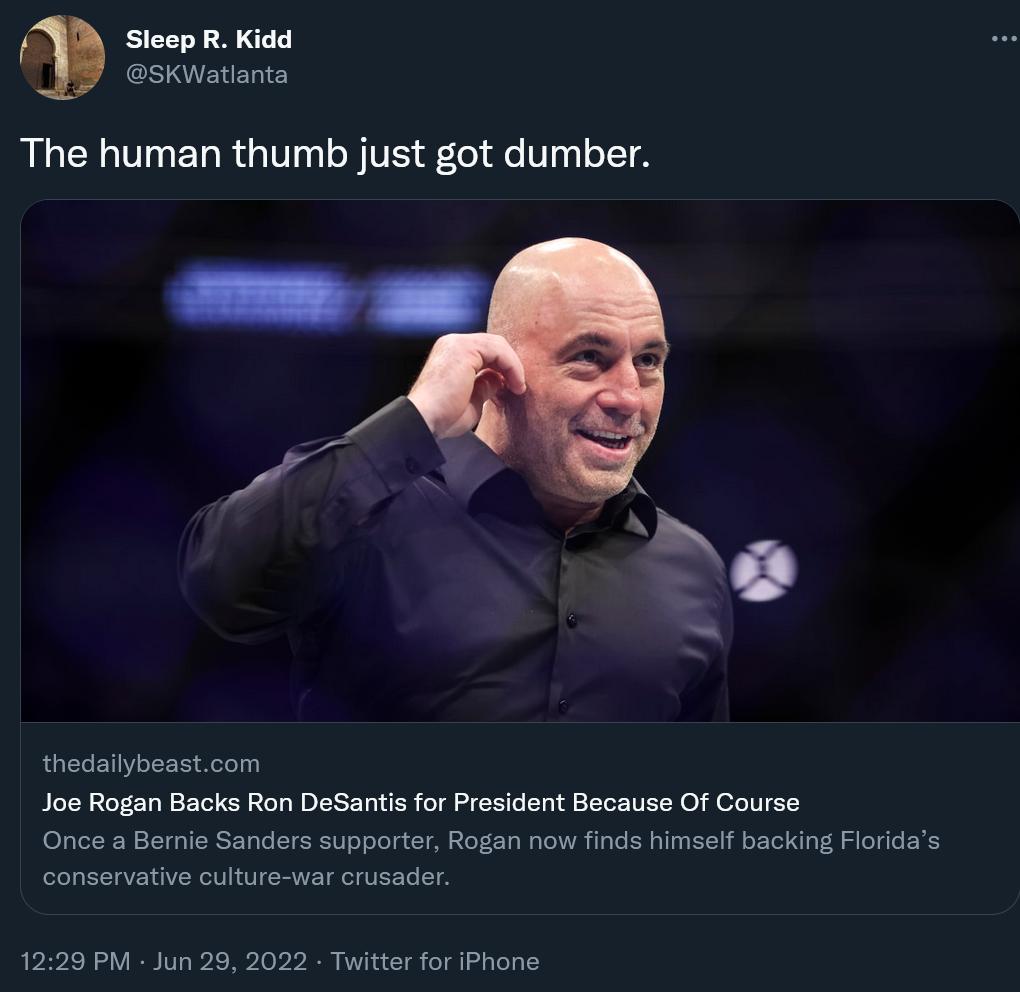Select the display name Sleep R. Kidd

208,40
